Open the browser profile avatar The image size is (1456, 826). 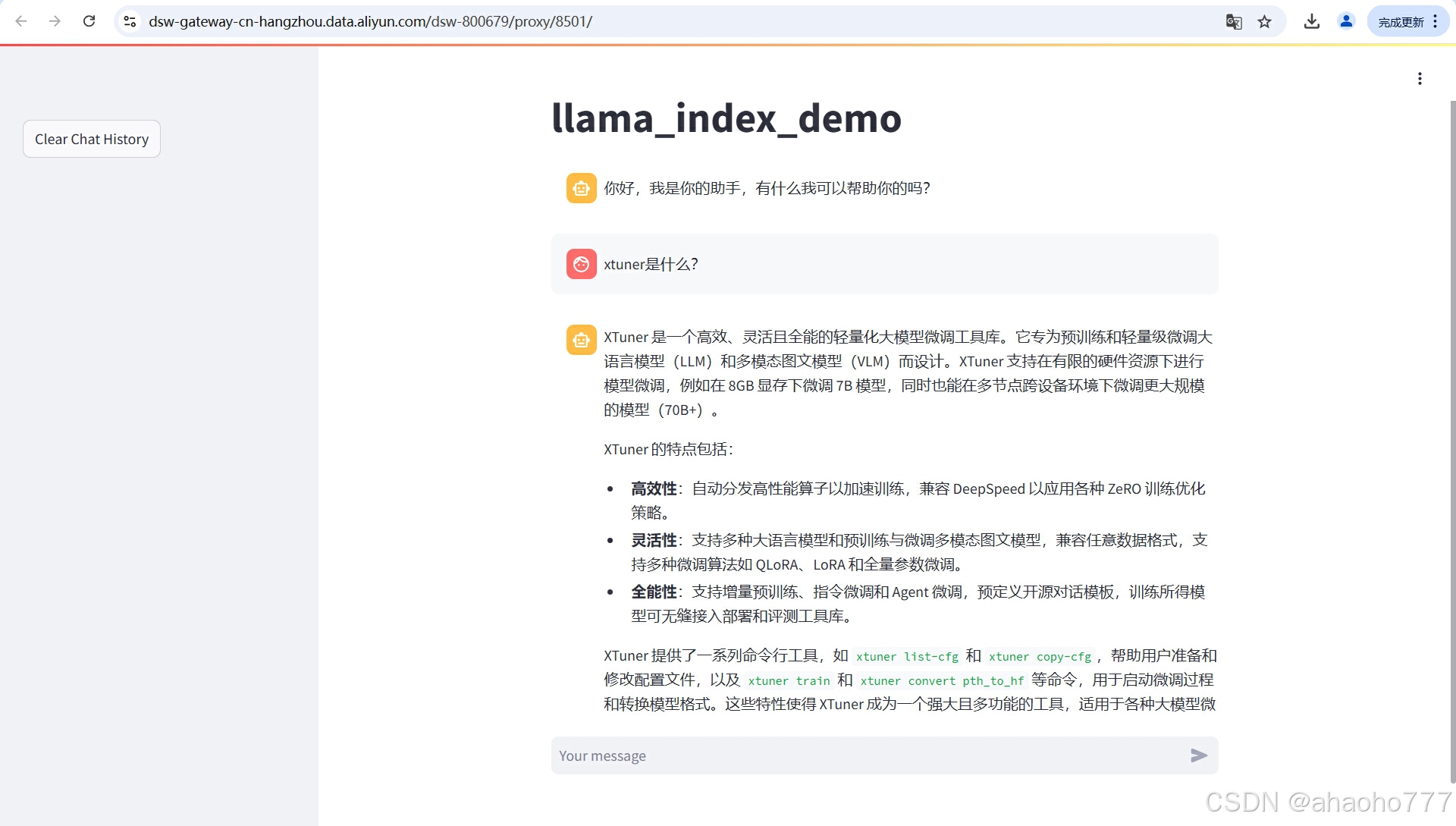click(1346, 21)
